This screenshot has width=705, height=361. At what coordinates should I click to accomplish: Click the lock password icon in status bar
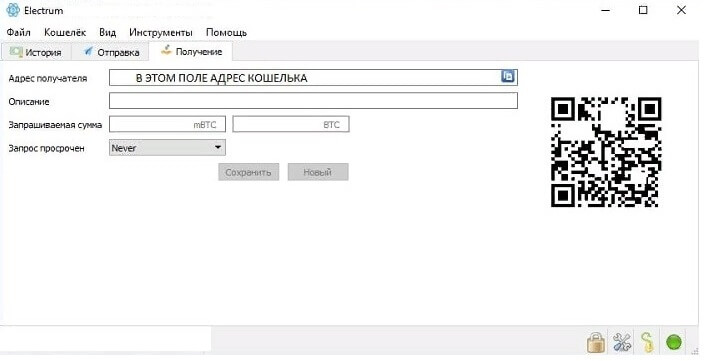coord(596,343)
